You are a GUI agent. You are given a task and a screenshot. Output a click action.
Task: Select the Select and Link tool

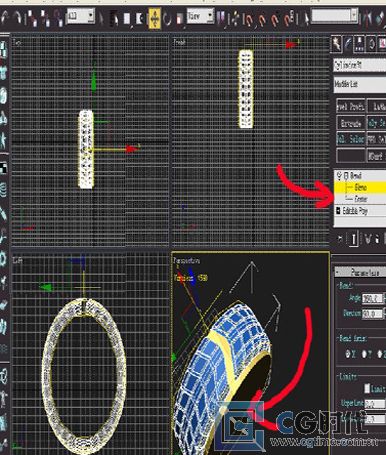[32, 18]
